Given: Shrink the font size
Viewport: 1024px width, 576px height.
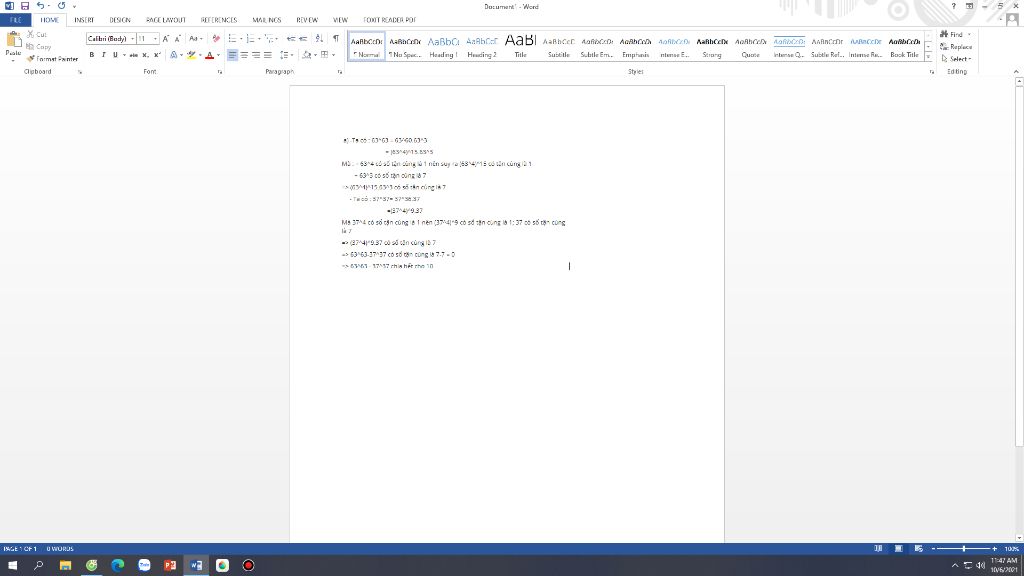Looking at the screenshot, I should [x=177, y=39].
